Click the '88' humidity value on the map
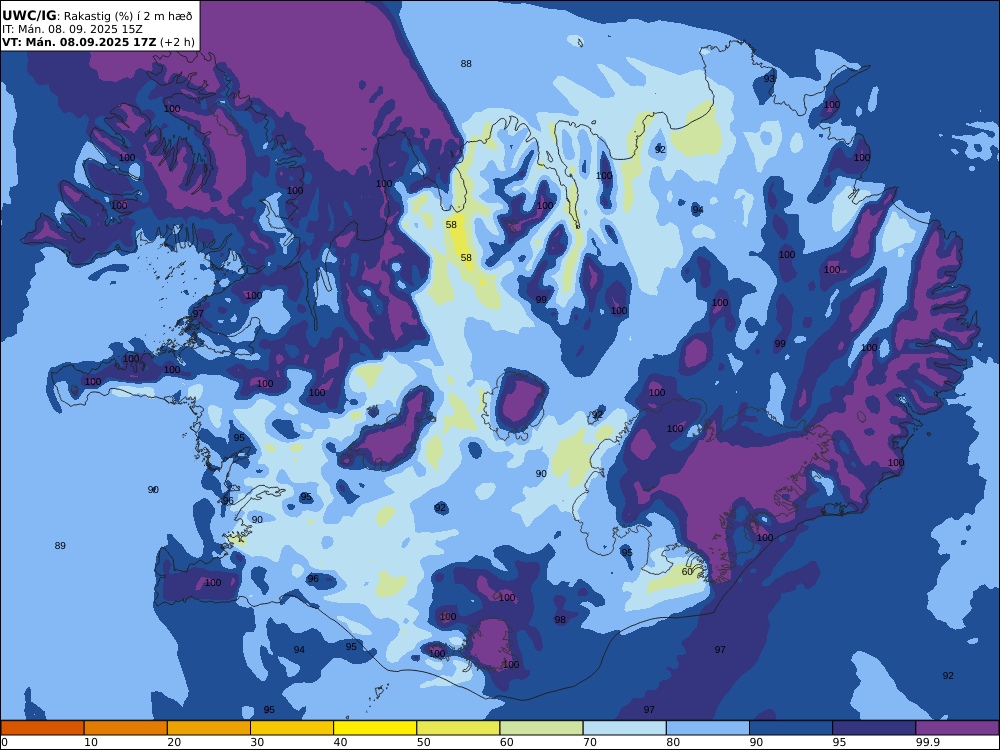1000x750 pixels. coord(466,63)
